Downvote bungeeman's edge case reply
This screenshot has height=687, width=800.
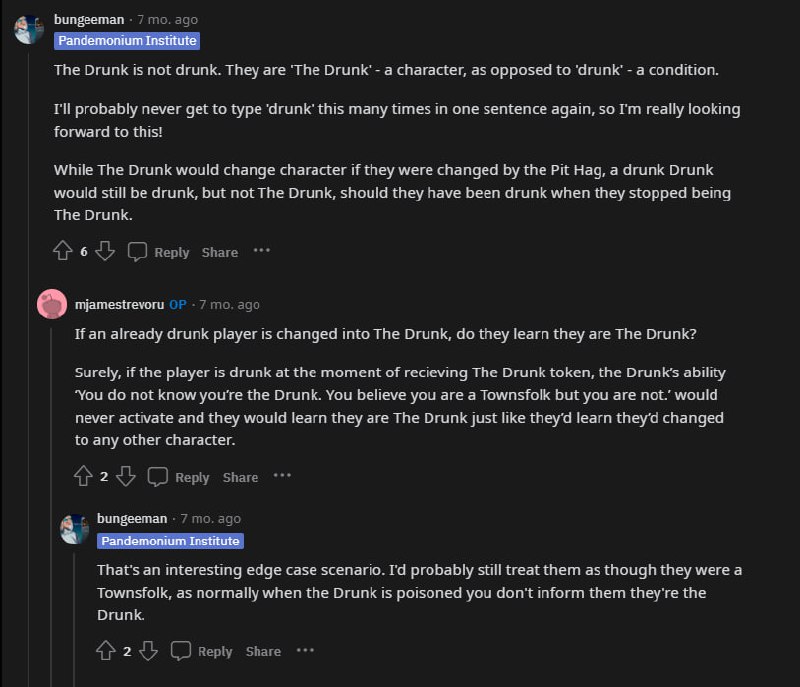point(148,651)
